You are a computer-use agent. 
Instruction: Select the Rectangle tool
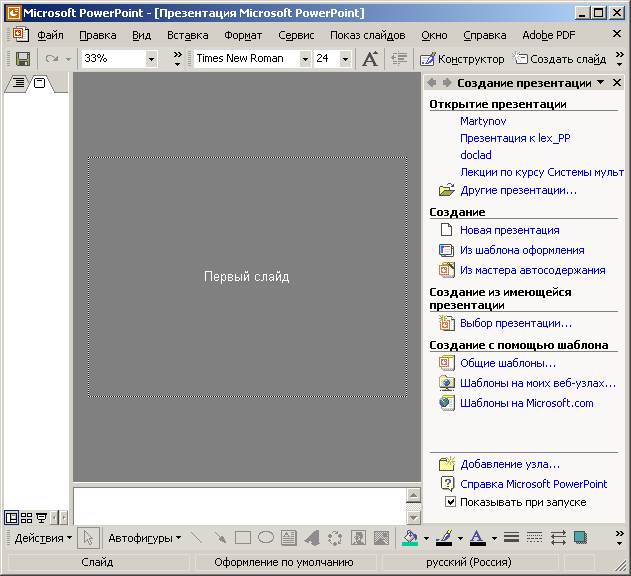click(x=243, y=538)
